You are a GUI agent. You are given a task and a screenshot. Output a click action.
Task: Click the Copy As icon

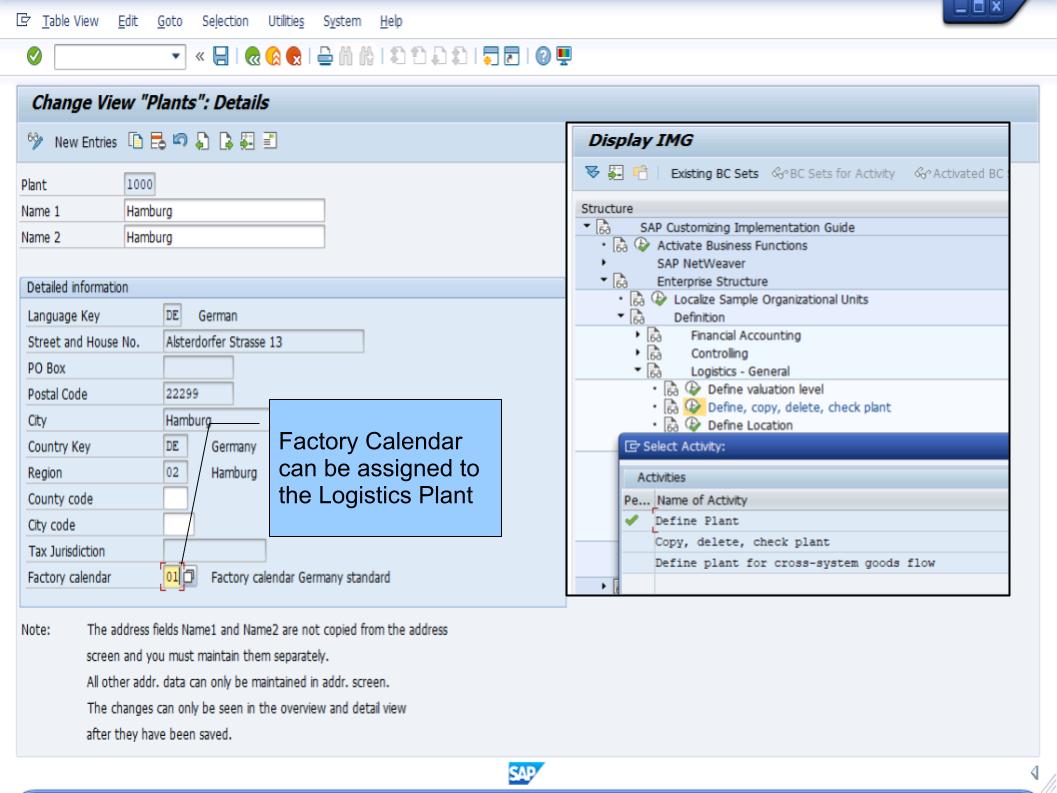point(136,141)
